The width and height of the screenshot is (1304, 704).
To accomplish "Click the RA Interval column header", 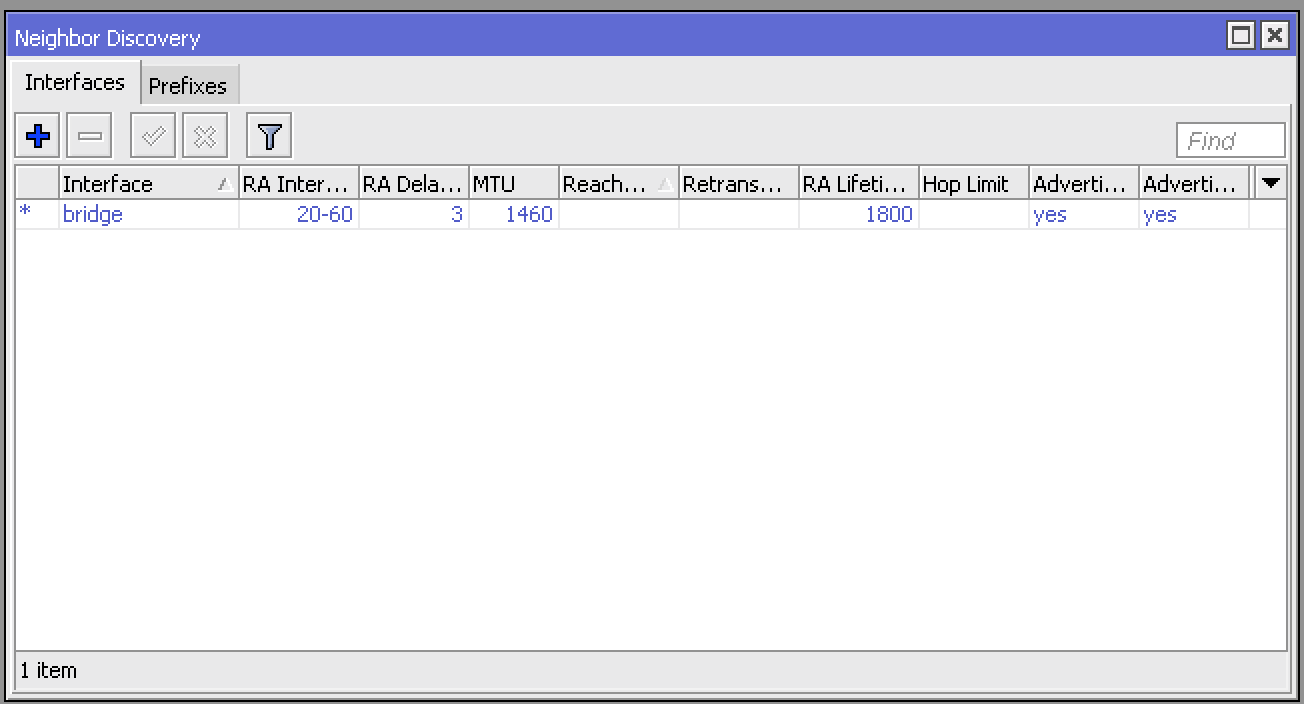I will (x=298, y=184).
